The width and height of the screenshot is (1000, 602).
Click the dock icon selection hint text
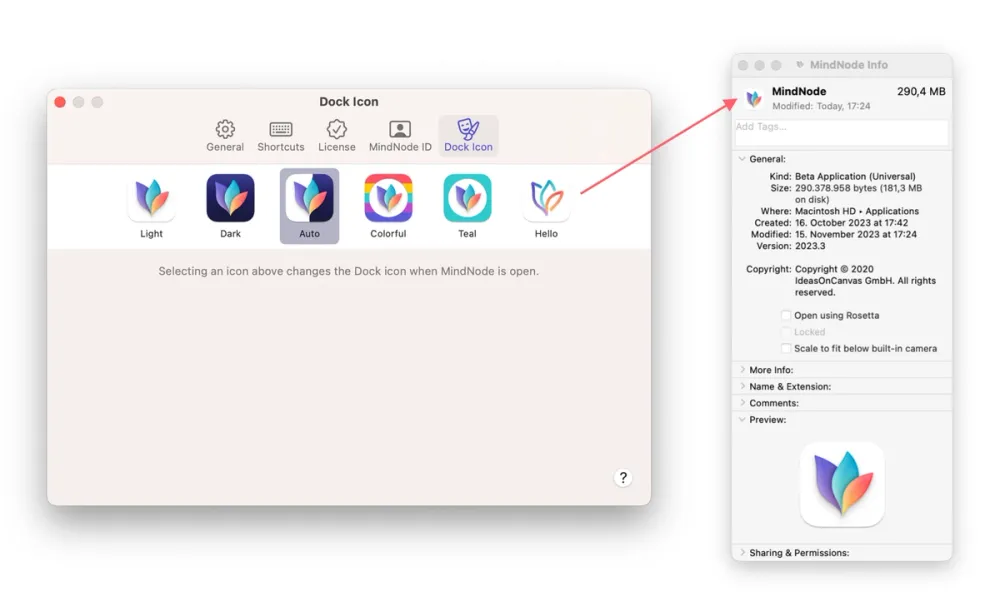click(x=349, y=271)
